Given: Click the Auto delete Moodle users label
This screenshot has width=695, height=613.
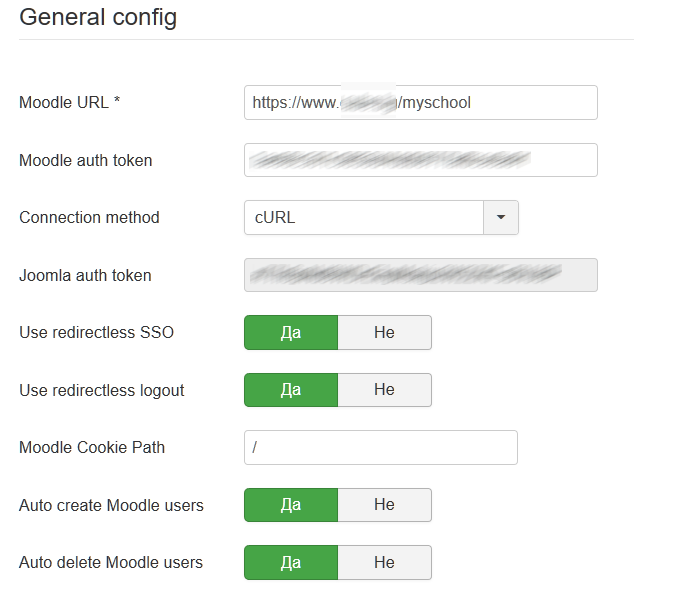Looking at the screenshot, I should tap(111, 562).
